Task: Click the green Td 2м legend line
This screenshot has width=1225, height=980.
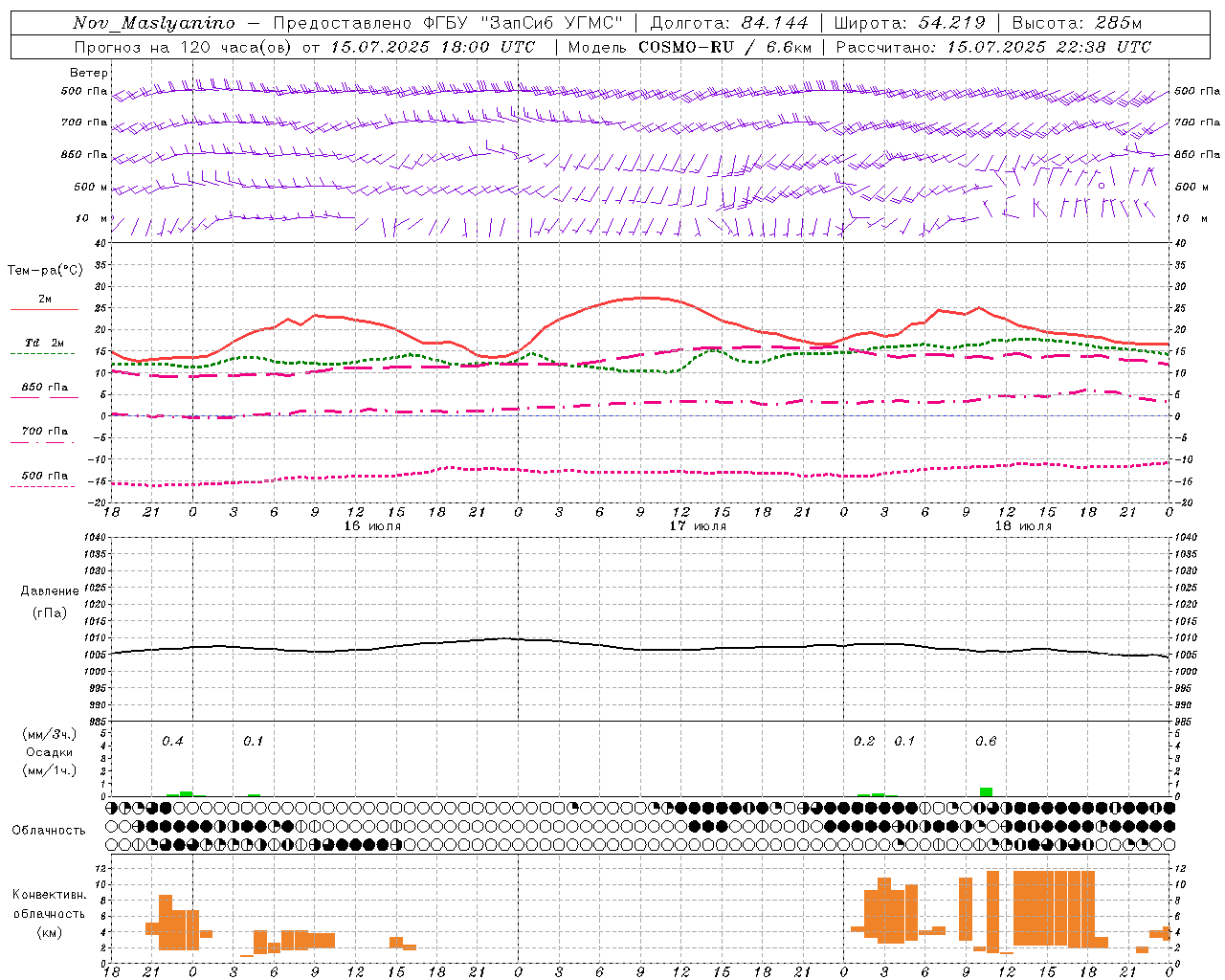Action: (x=43, y=354)
